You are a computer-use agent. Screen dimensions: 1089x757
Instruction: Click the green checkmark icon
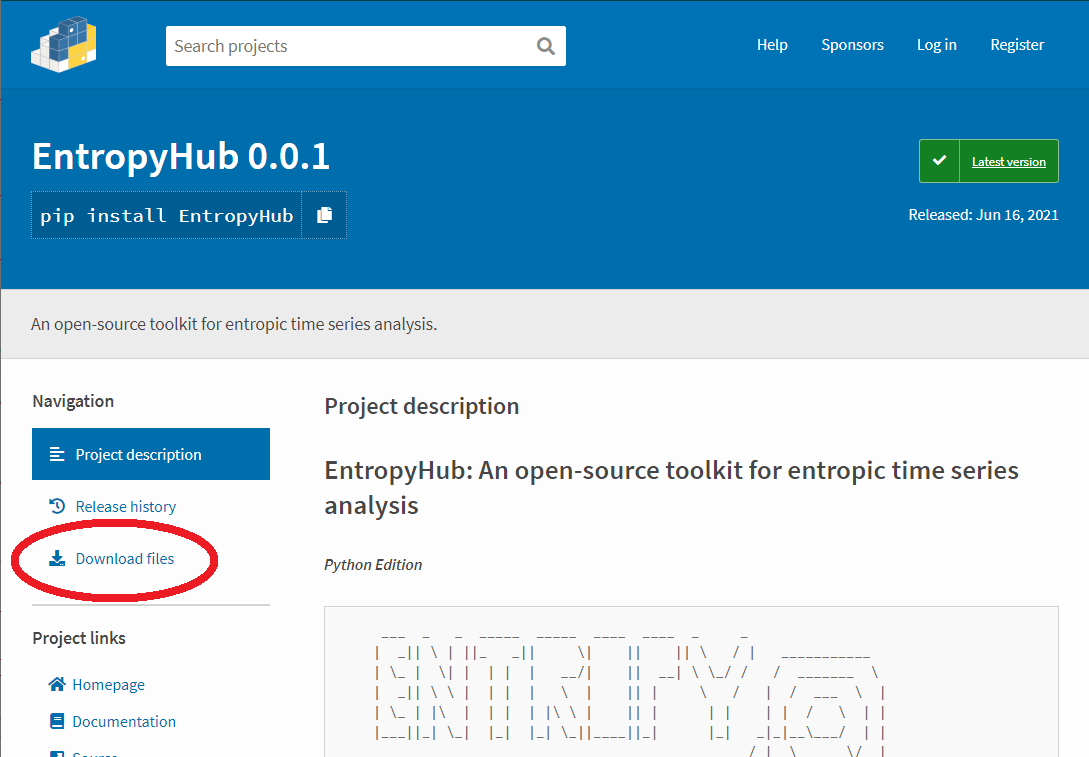[x=939, y=160]
